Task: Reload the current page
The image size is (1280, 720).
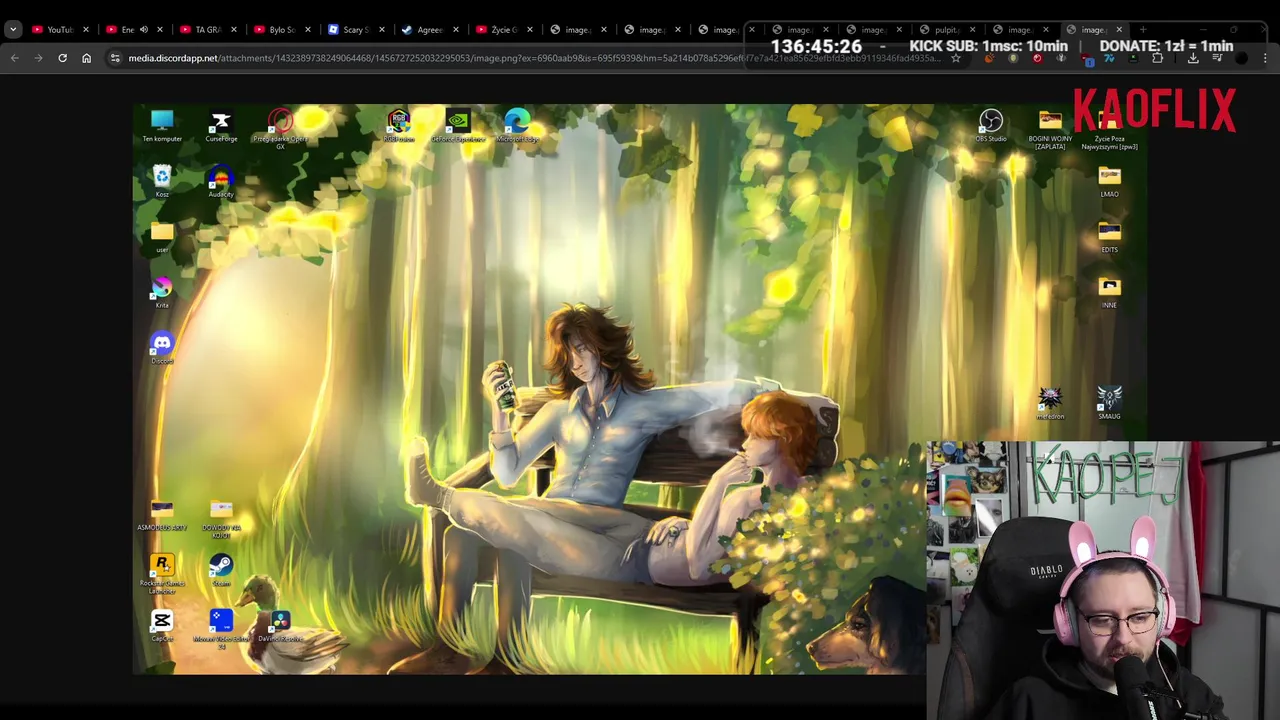Action: [x=62, y=58]
